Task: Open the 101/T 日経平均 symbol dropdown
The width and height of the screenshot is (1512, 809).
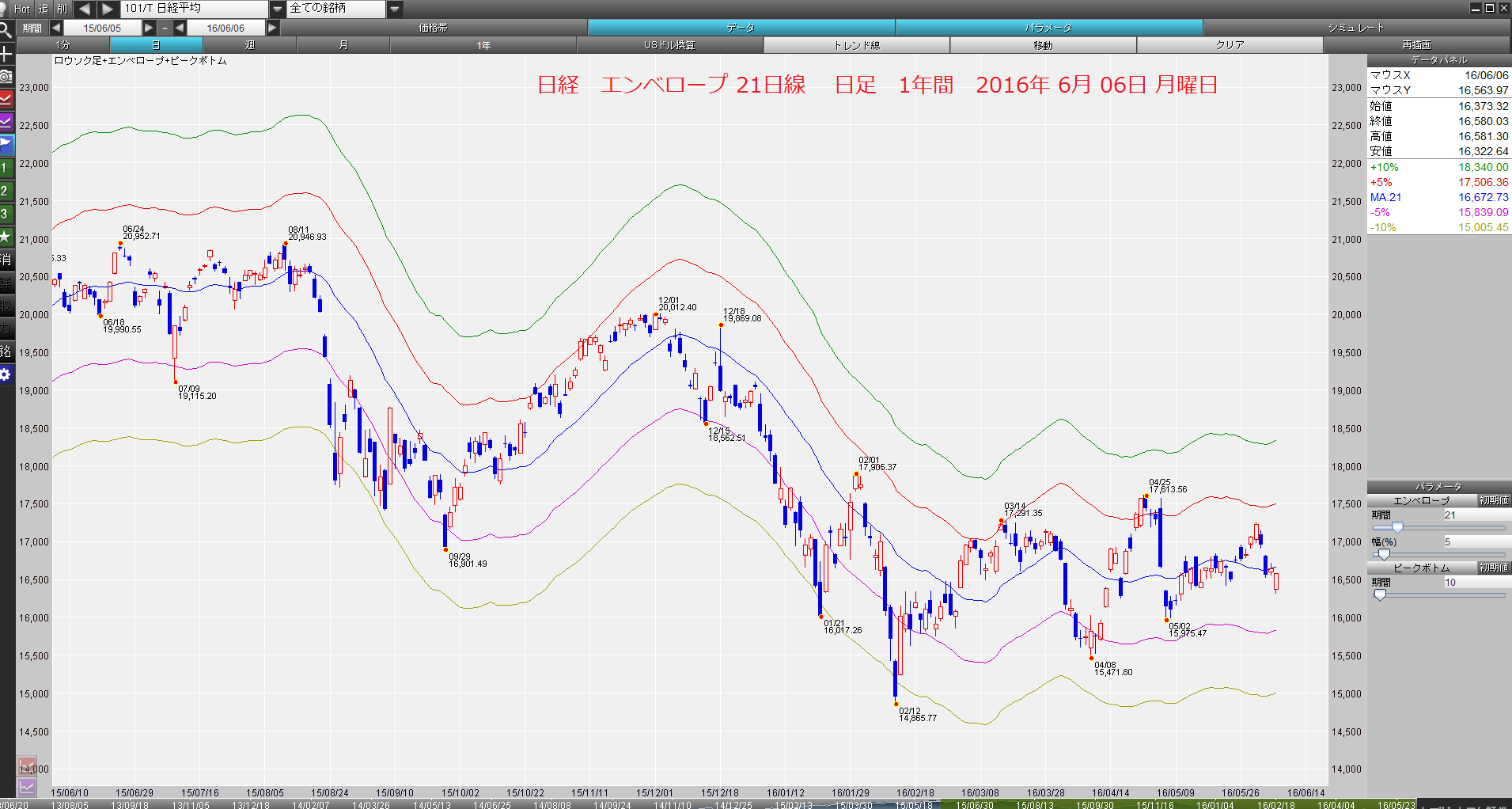Action: coord(277,9)
